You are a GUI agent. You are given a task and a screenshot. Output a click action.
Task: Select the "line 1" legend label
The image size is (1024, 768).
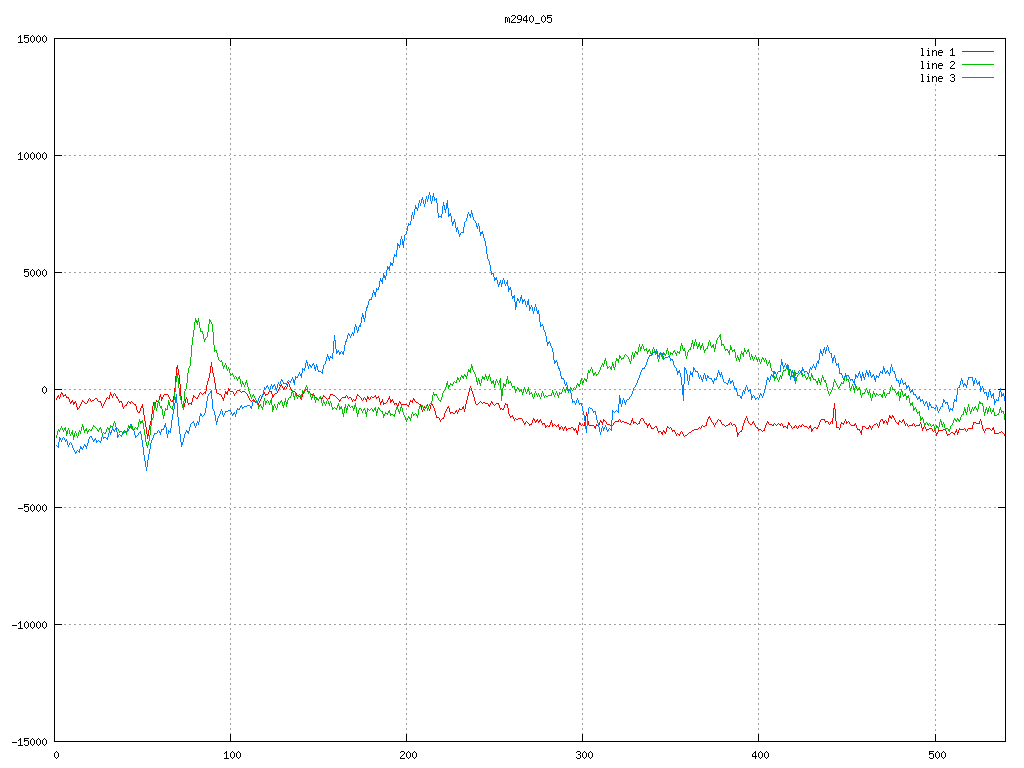tap(937, 52)
